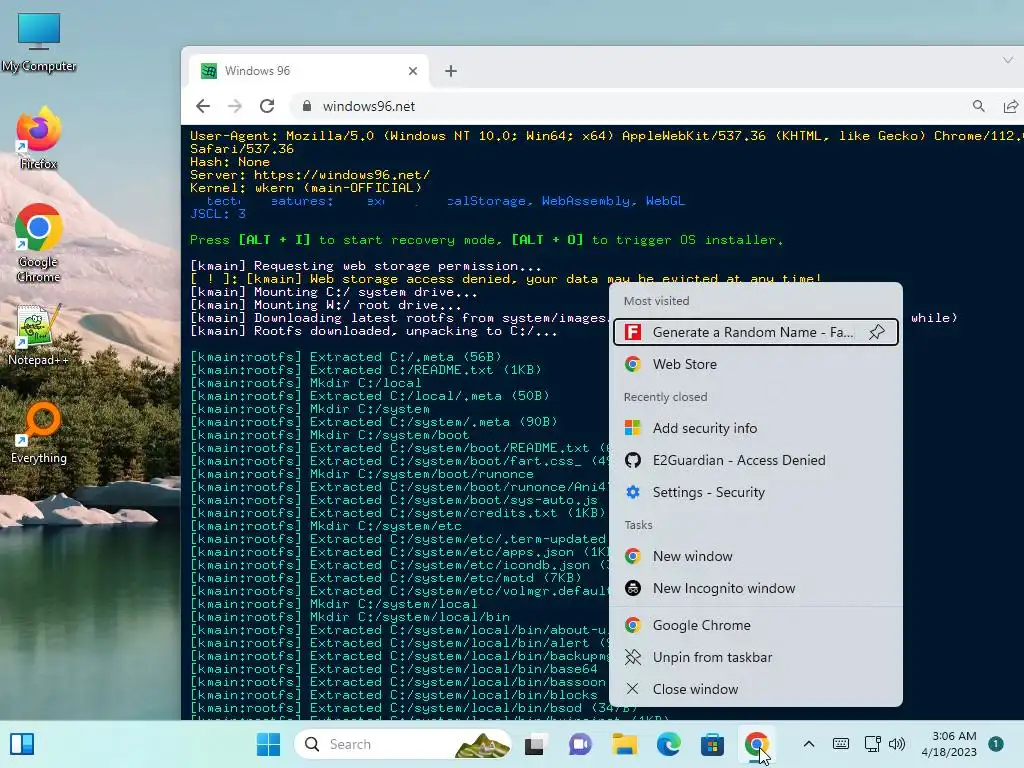Choose New window task
Viewport: 1024px width, 768px height.
(756, 556)
